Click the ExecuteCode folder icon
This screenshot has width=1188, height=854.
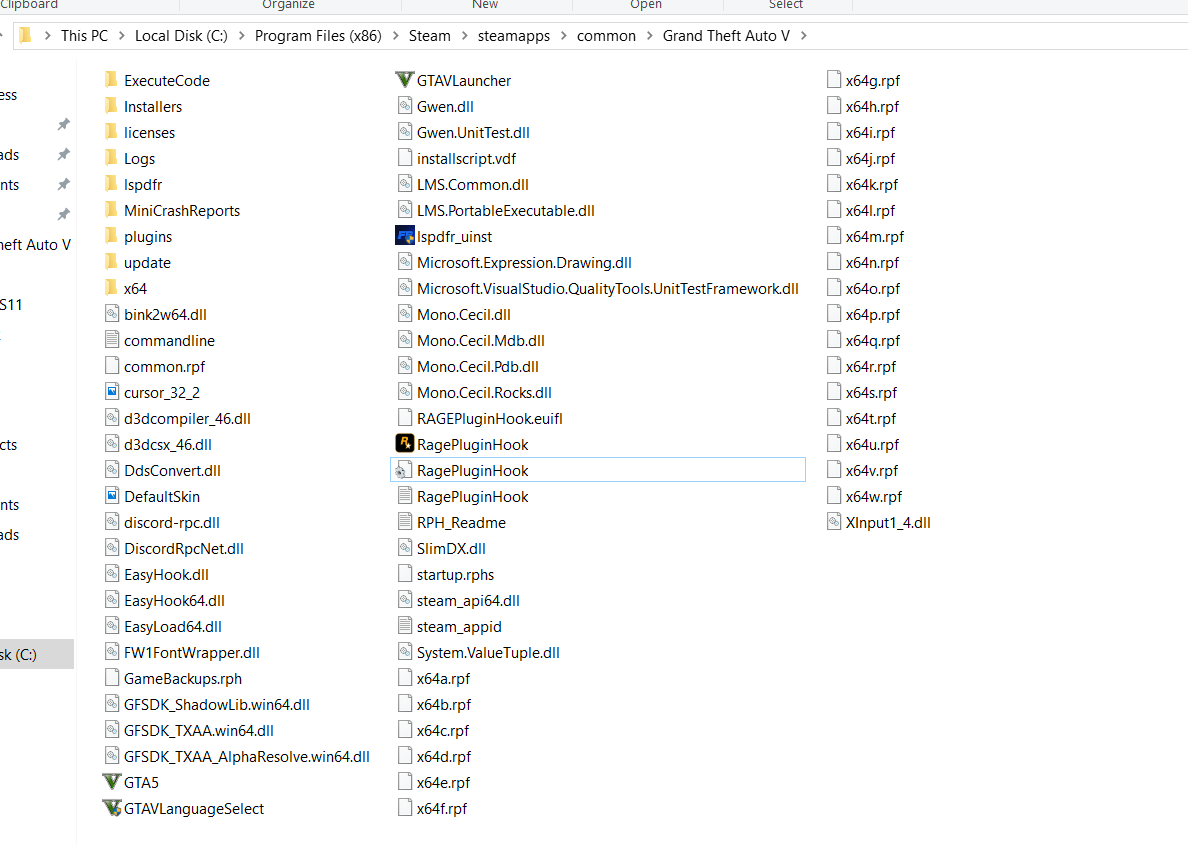(111, 80)
